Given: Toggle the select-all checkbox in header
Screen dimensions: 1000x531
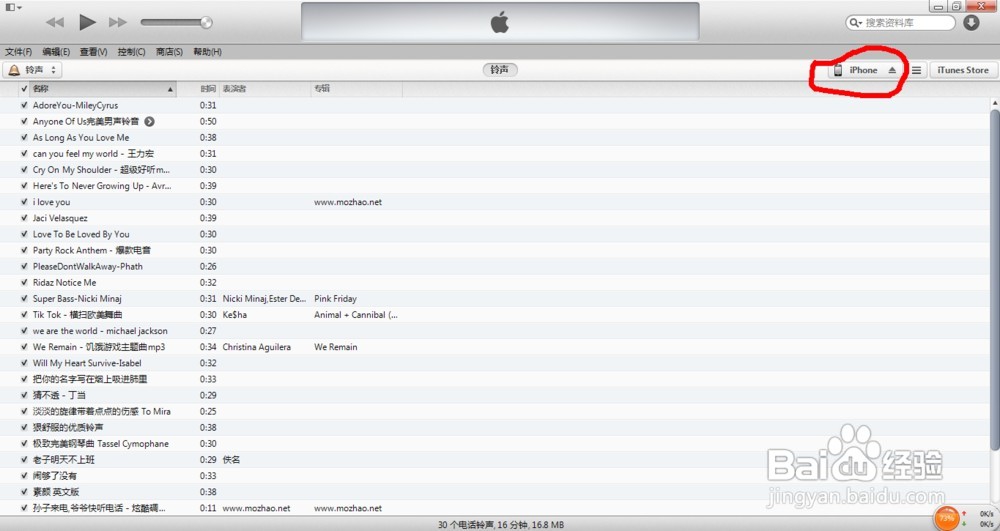Looking at the screenshot, I should pos(24,89).
